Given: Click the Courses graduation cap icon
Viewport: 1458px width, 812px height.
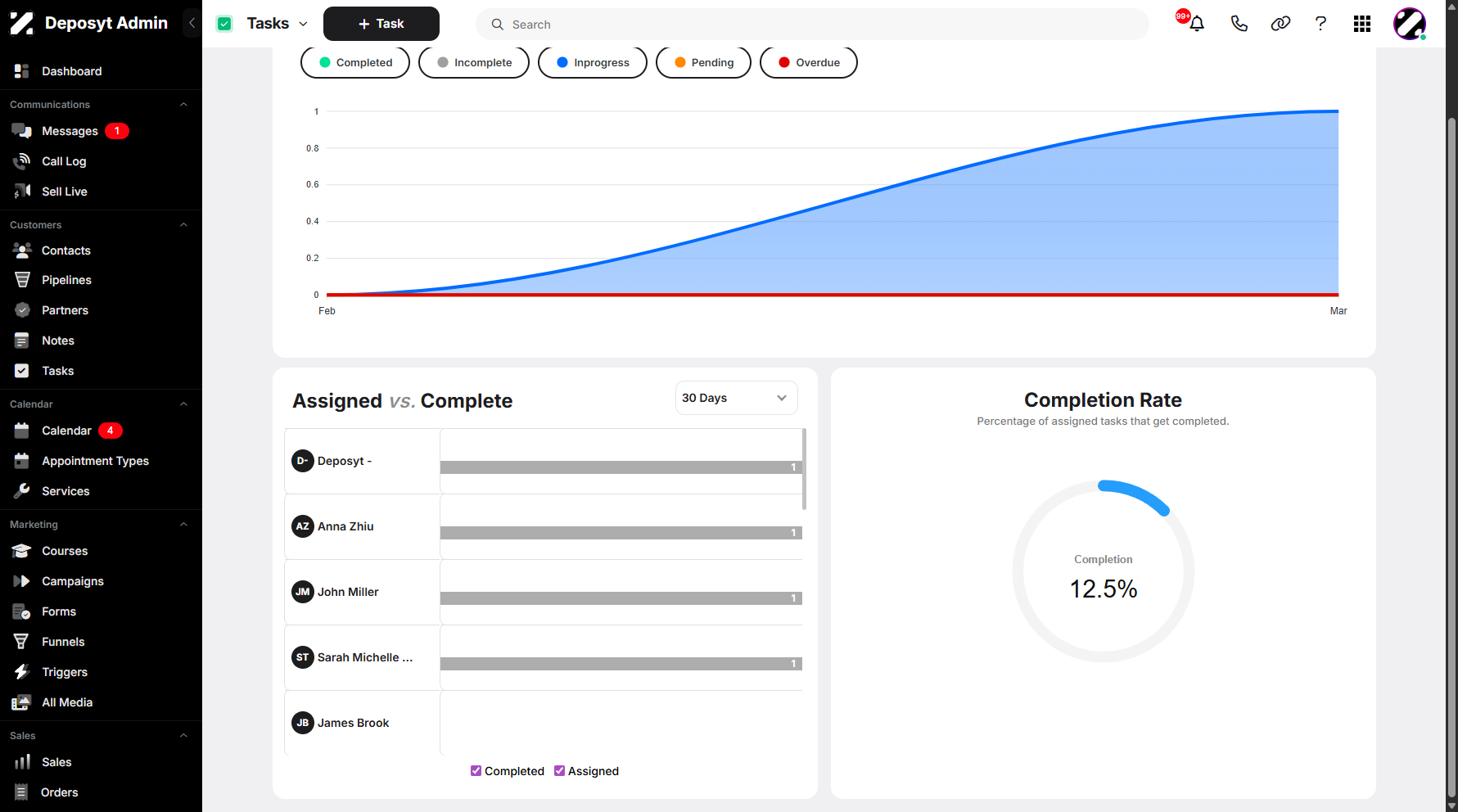Looking at the screenshot, I should pyautogui.click(x=22, y=551).
